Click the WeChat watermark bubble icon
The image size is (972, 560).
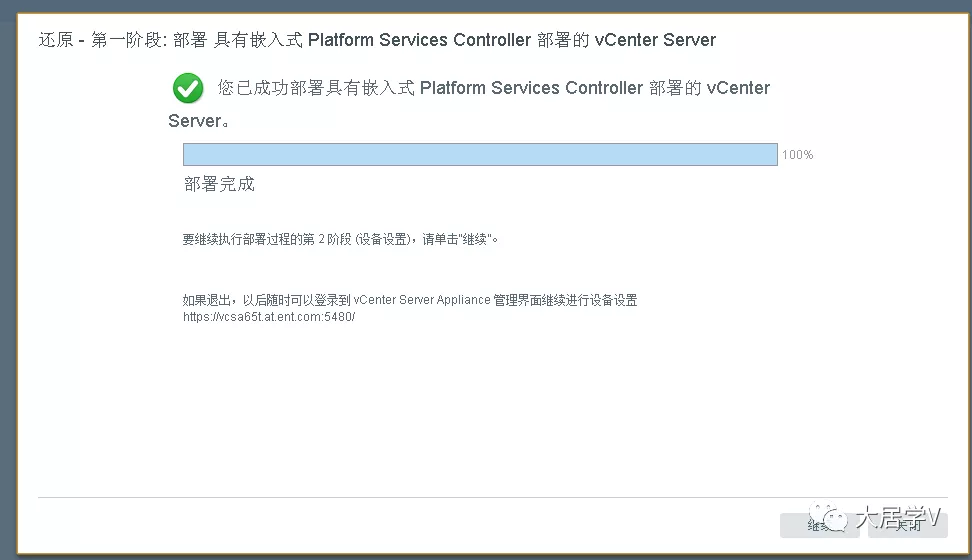point(829,518)
